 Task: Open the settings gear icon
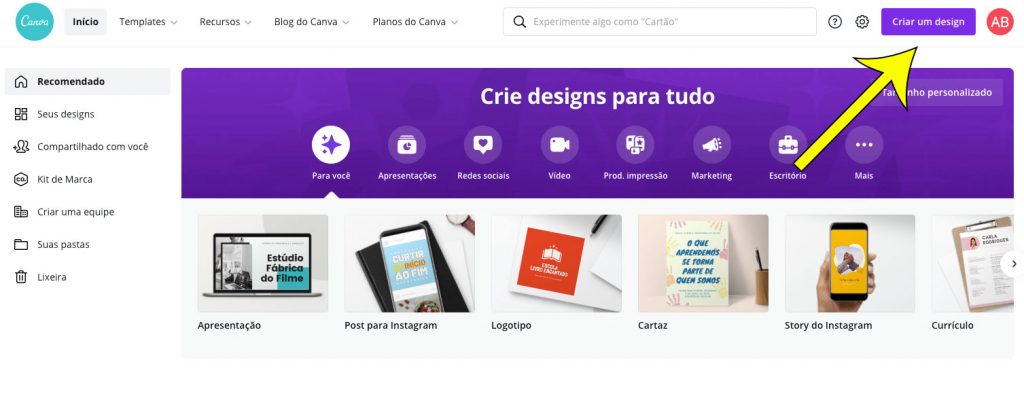click(x=862, y=22)
